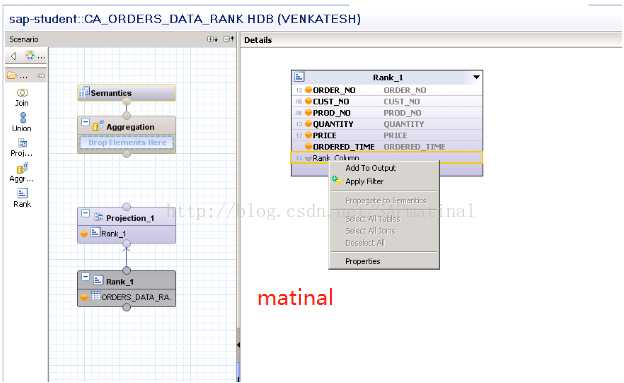The height and width of the screenshot is (383, 624).
Task: Click the Apply Filter menu icon
Action: 336,180
